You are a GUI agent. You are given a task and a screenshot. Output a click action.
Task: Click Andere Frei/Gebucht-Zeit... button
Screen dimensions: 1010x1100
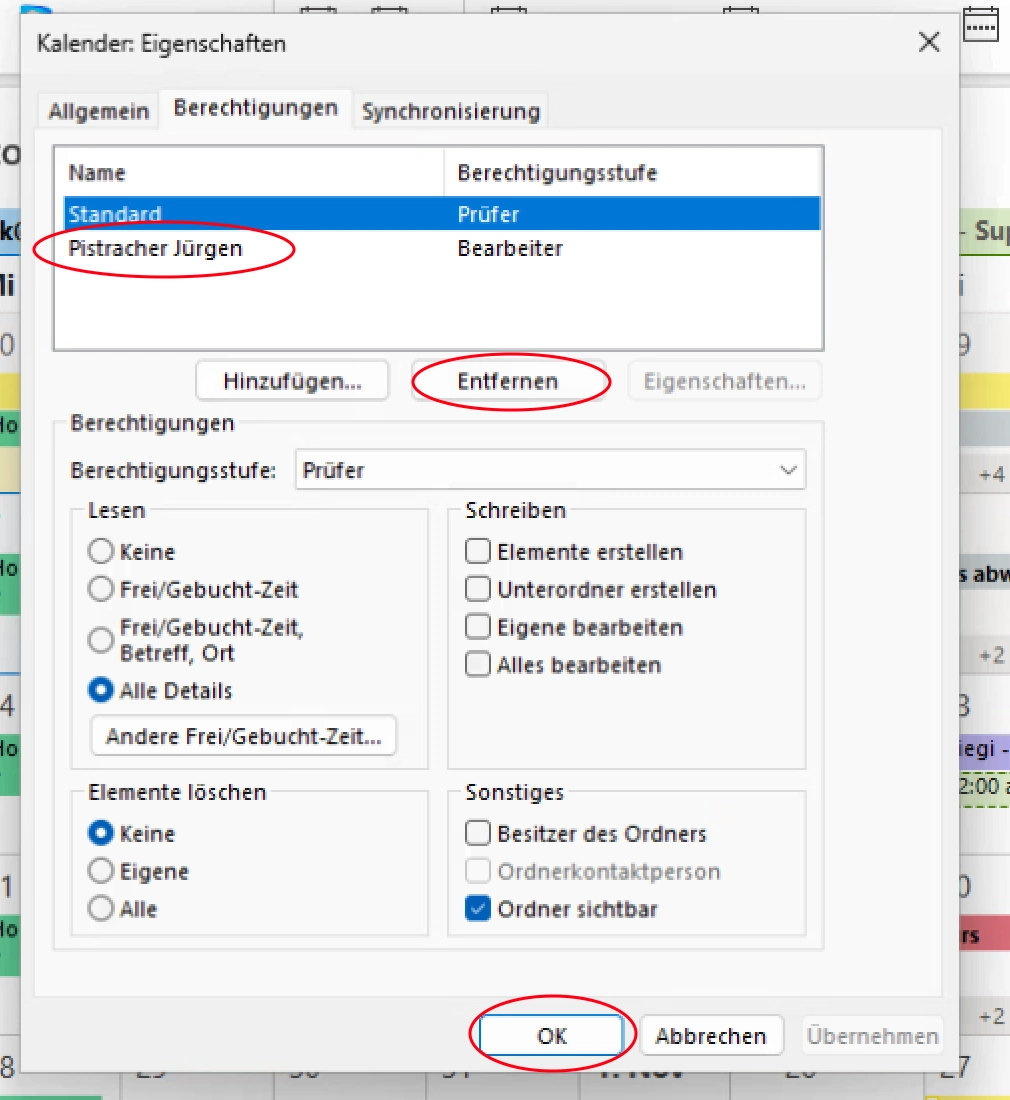point(243,736)
